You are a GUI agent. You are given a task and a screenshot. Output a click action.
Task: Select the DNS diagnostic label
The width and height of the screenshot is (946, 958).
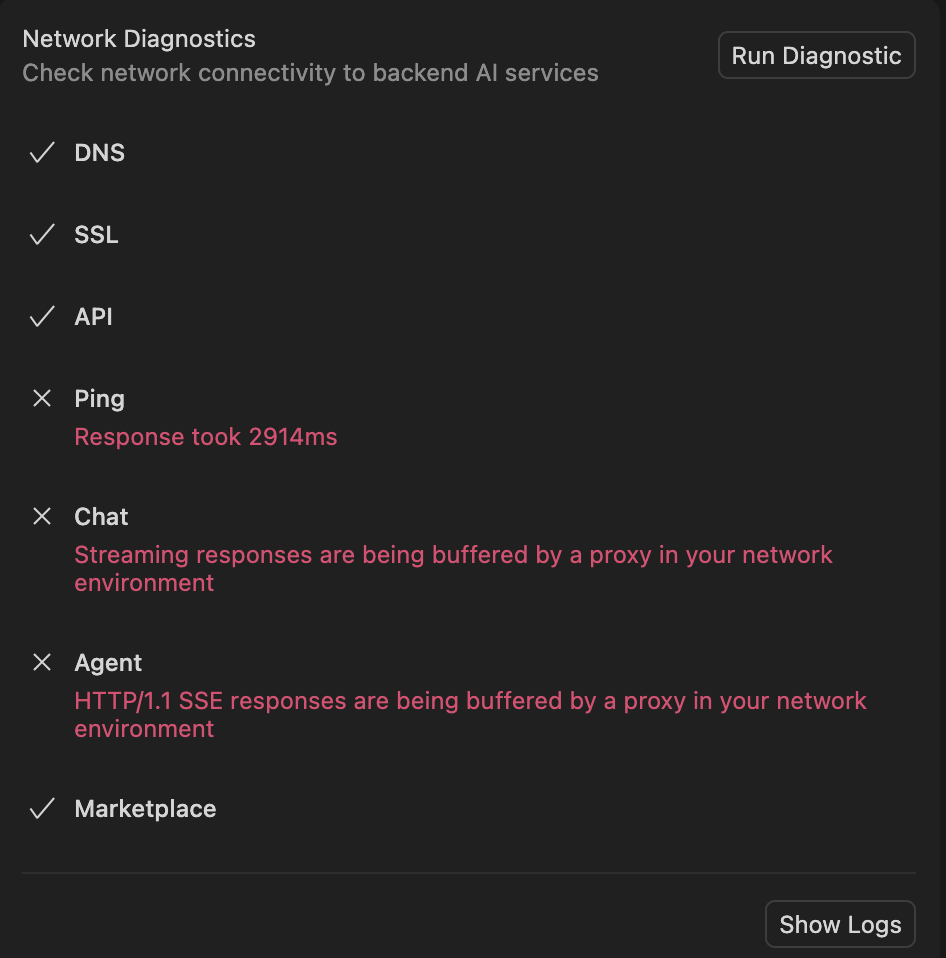pyautogui.click(x=99, y=153)
